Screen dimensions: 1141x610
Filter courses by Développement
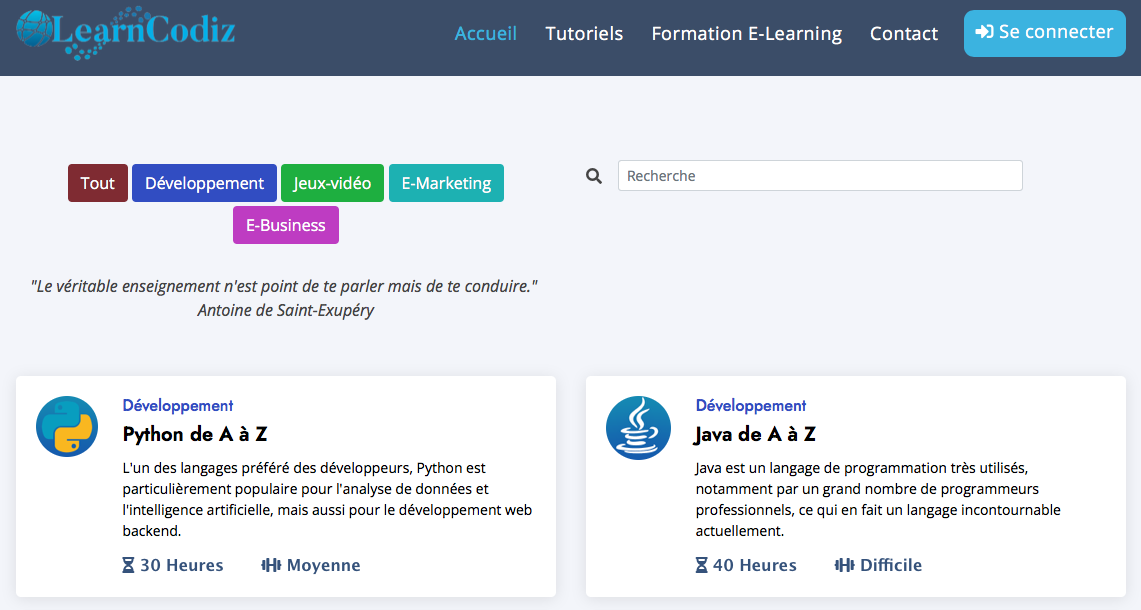(204, 183)
